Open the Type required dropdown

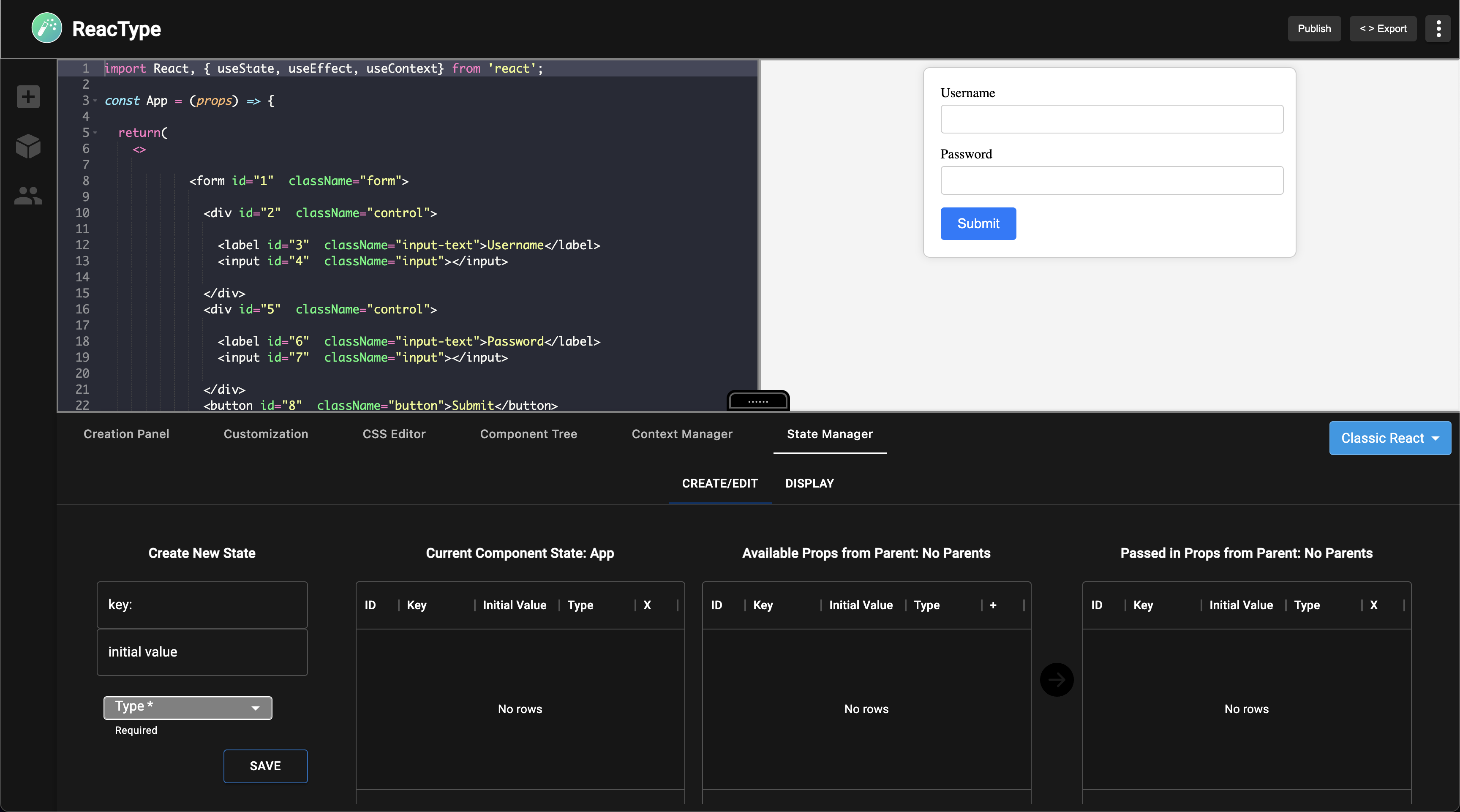188,708
